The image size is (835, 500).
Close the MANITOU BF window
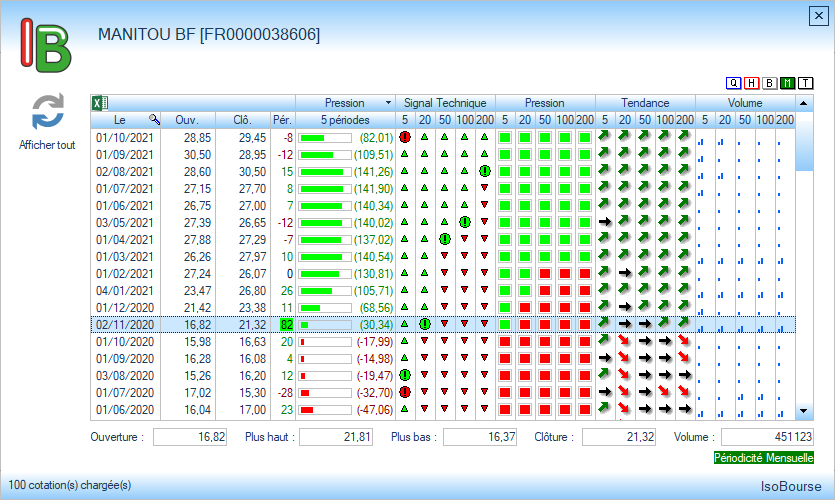click(818, 16)
